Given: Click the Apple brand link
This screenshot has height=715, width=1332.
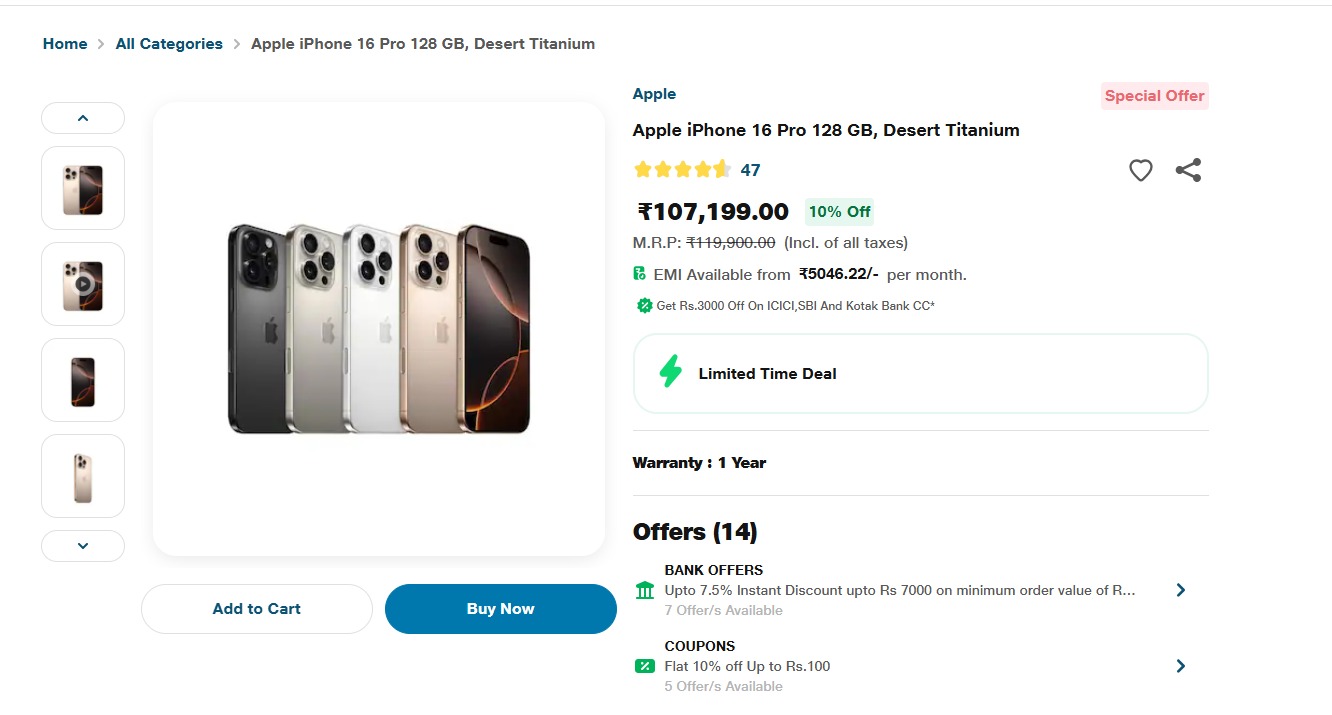Looking at the screenshot, I should click(x=654, y=94).
